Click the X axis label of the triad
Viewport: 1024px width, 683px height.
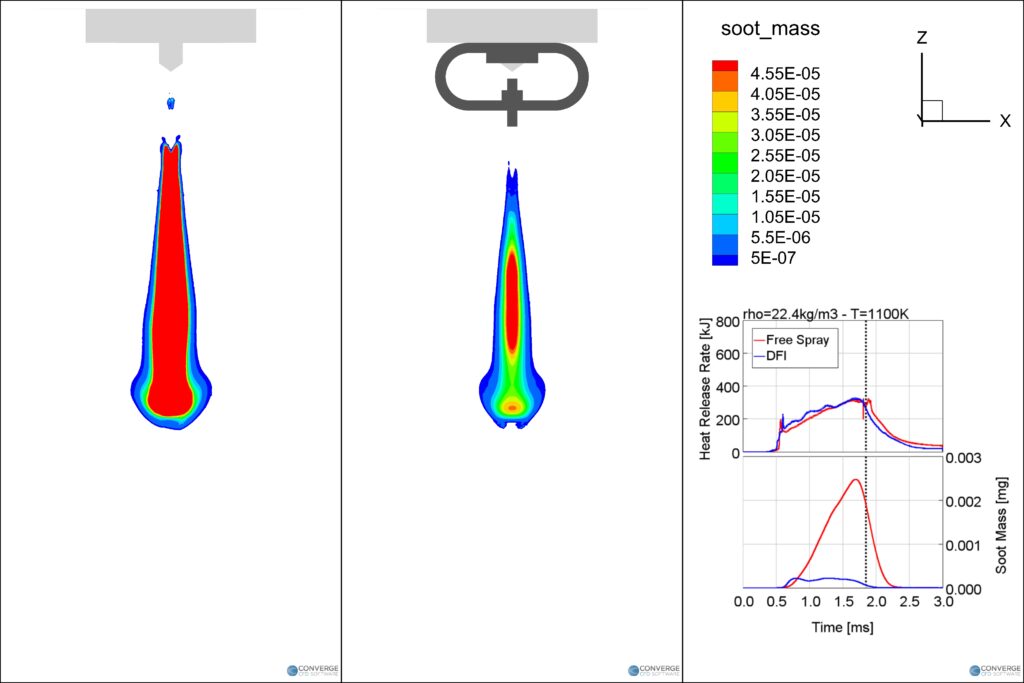tap(1004, 121)
